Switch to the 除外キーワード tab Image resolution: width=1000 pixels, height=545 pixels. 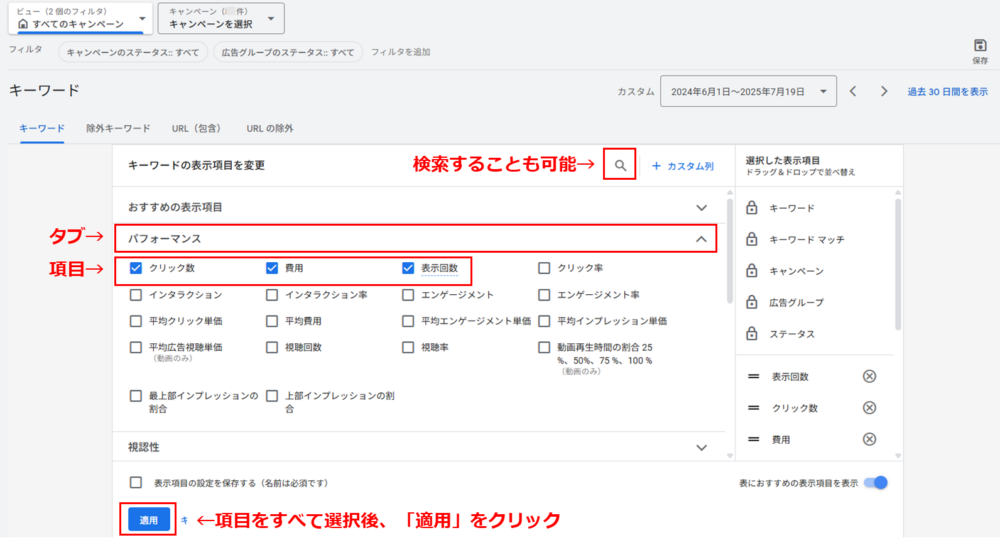click(118, 128)
